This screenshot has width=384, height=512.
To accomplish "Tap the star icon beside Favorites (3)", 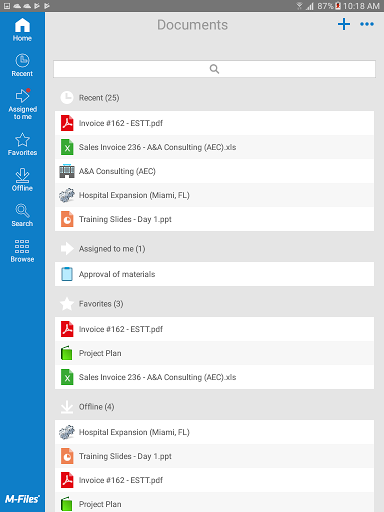I will pos(67,304).
